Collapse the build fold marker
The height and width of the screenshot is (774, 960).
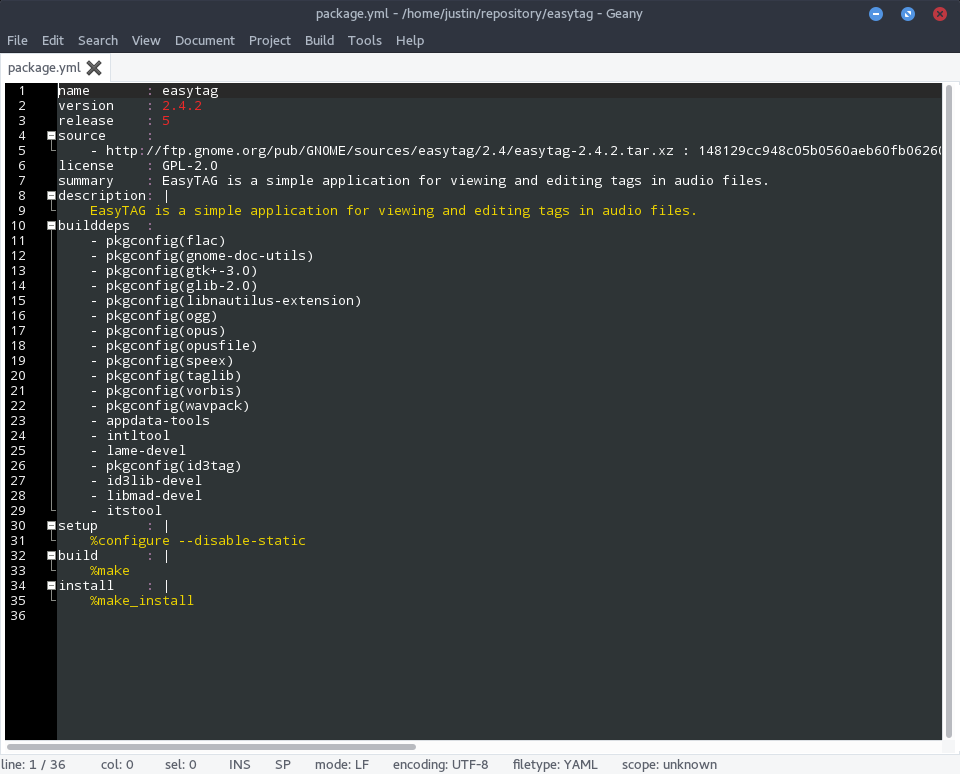(x=51, y=556)
